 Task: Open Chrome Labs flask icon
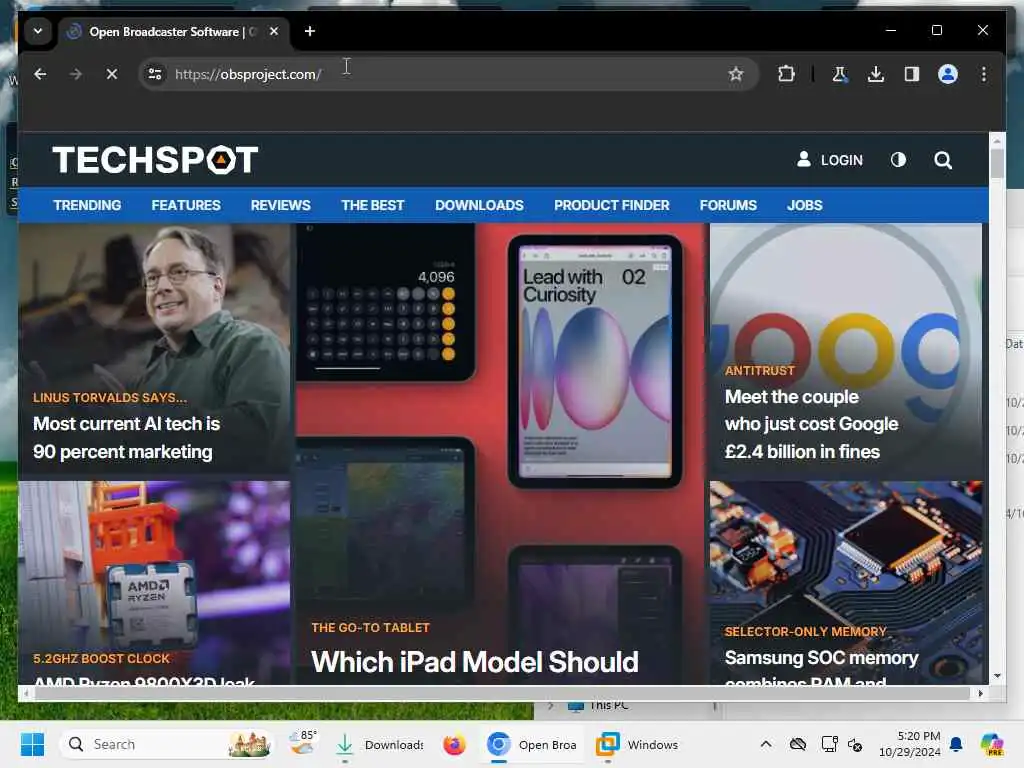pyautogui.click(x=840, y=74)
